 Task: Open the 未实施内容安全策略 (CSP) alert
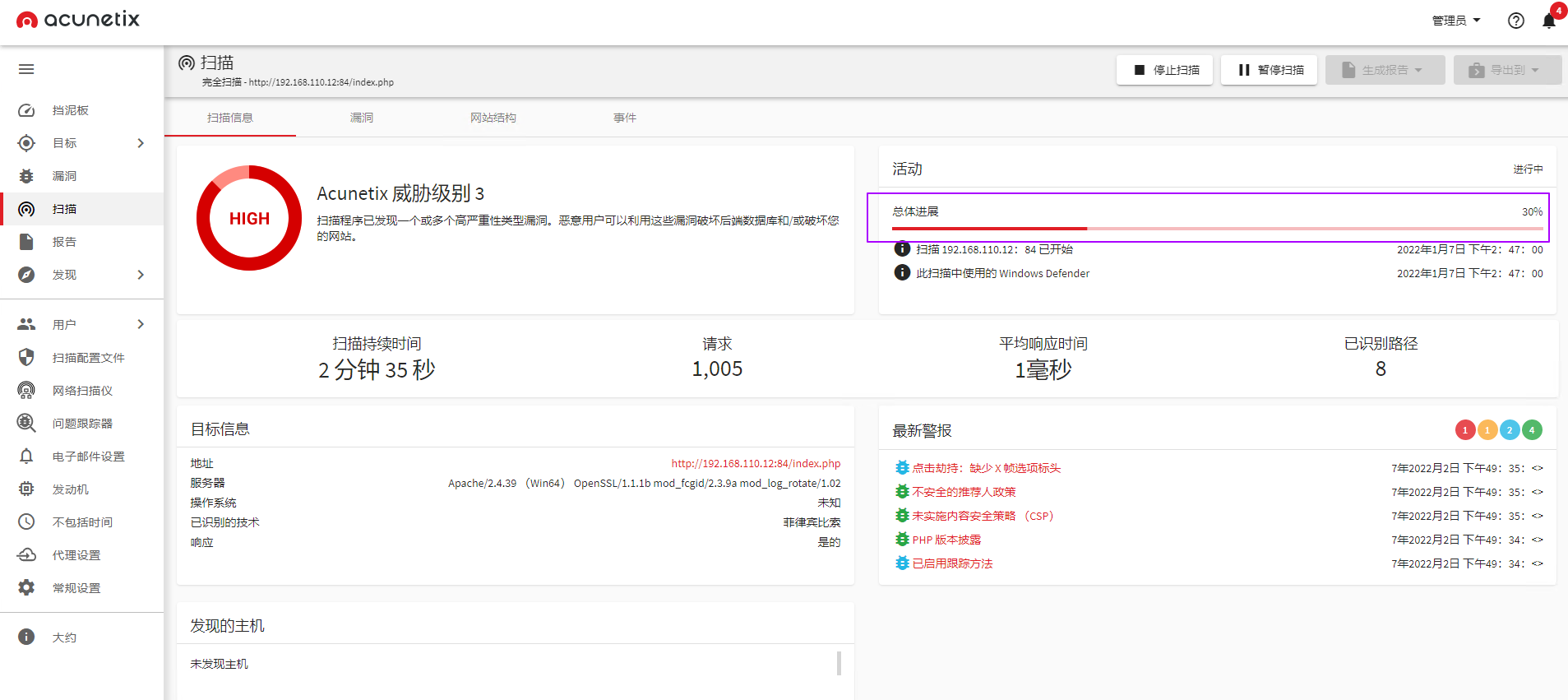pyautogui.click(x=983, y=516)
